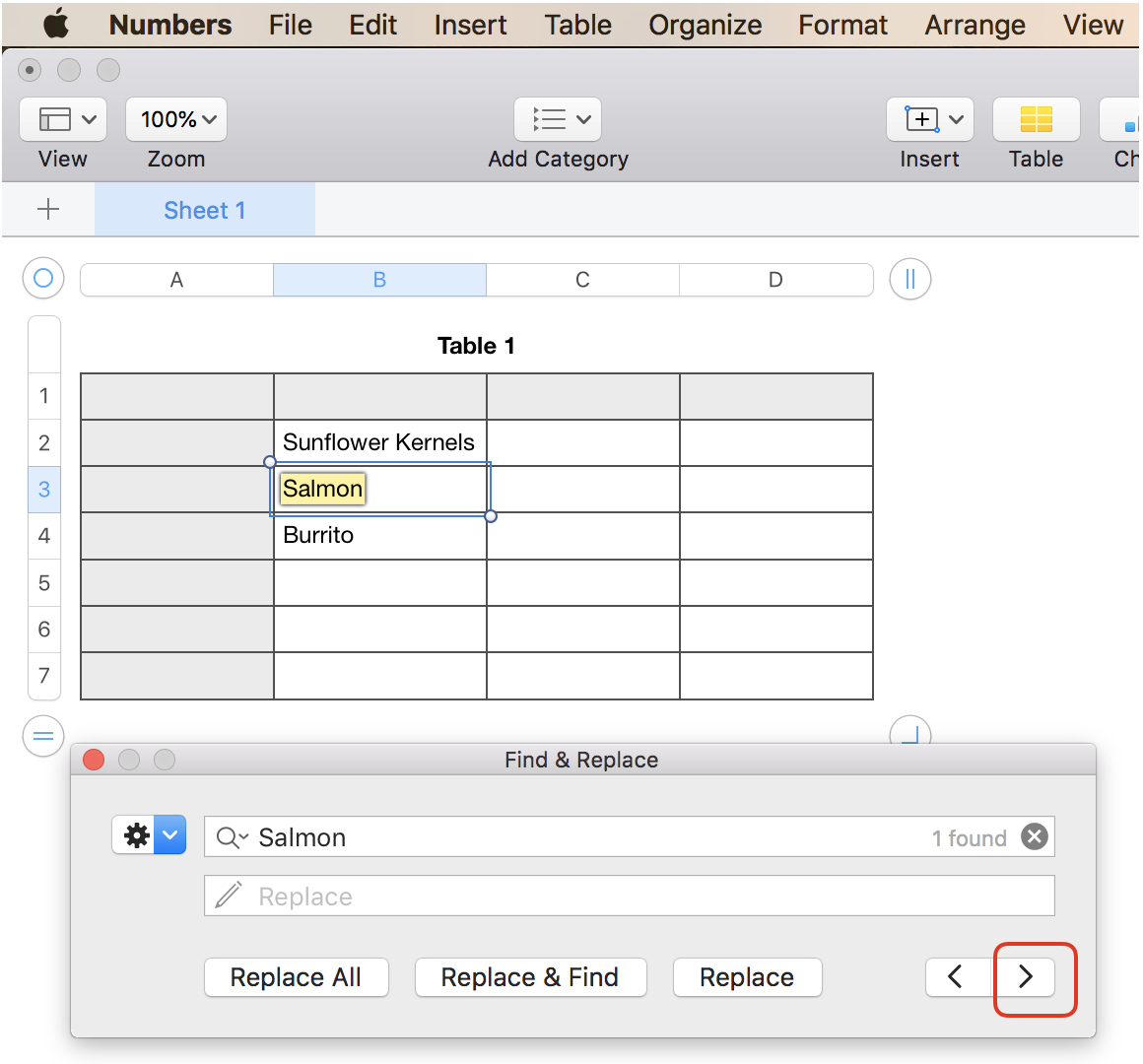The height and width of the screenshot is (1064, 1143).
Task: Open the 100% zoom dropdown
Action: [176, 119]
